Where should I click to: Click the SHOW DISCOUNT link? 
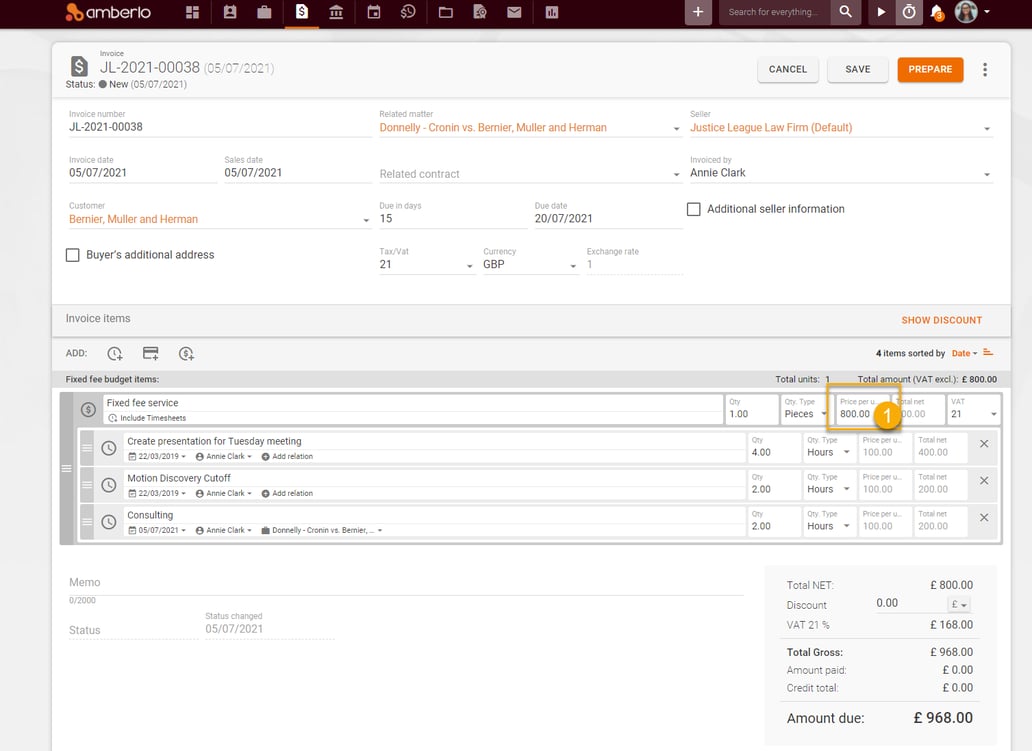click(x=941, y=320)
